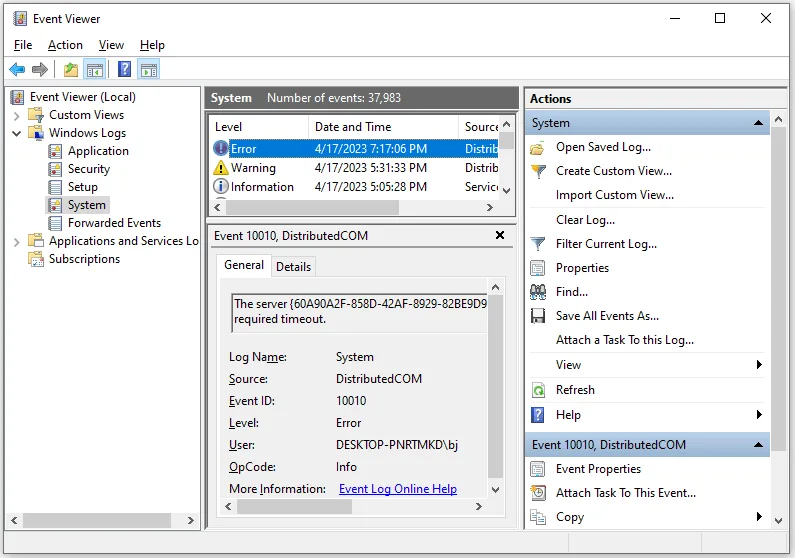Viewport: 795px width, 558px height.
Task: Click the Up One Level folder icon
Action: point(71,69)
